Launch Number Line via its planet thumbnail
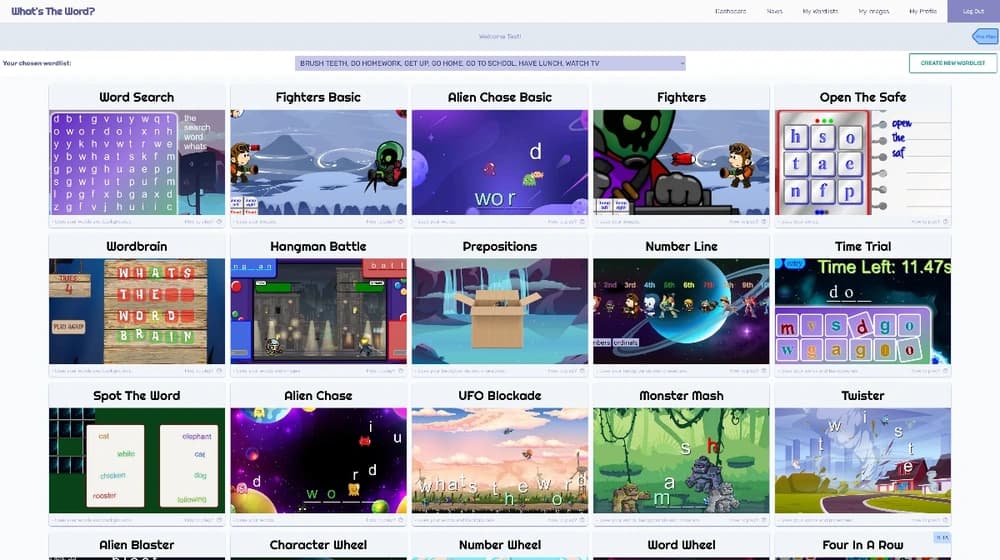1000x560 pixels. pos(681,311)
